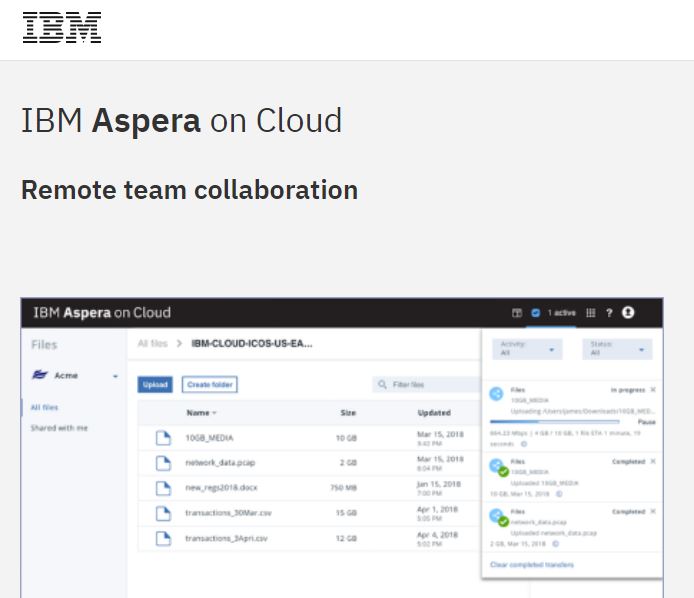
Task: Open the Activity: All filter dropdown
Action: point(527,349)
